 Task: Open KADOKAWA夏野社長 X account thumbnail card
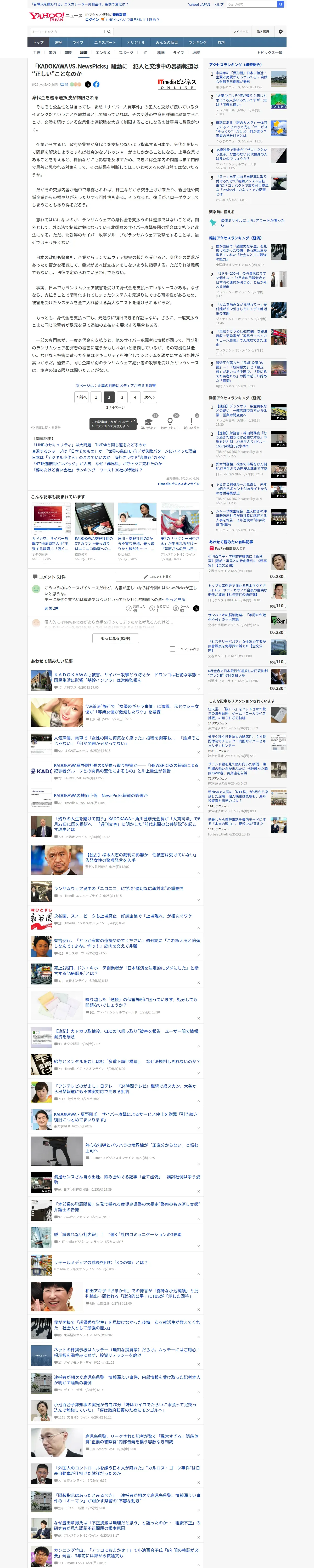pos(94,531)
